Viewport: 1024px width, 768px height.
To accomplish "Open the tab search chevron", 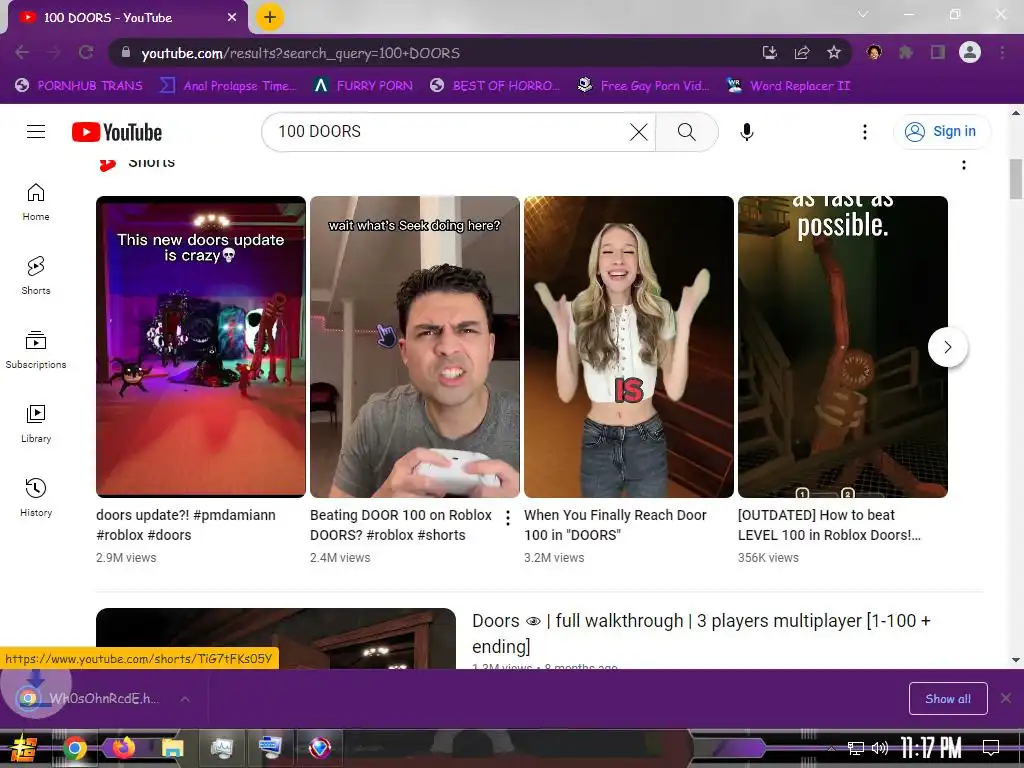I will click(863, 14).
